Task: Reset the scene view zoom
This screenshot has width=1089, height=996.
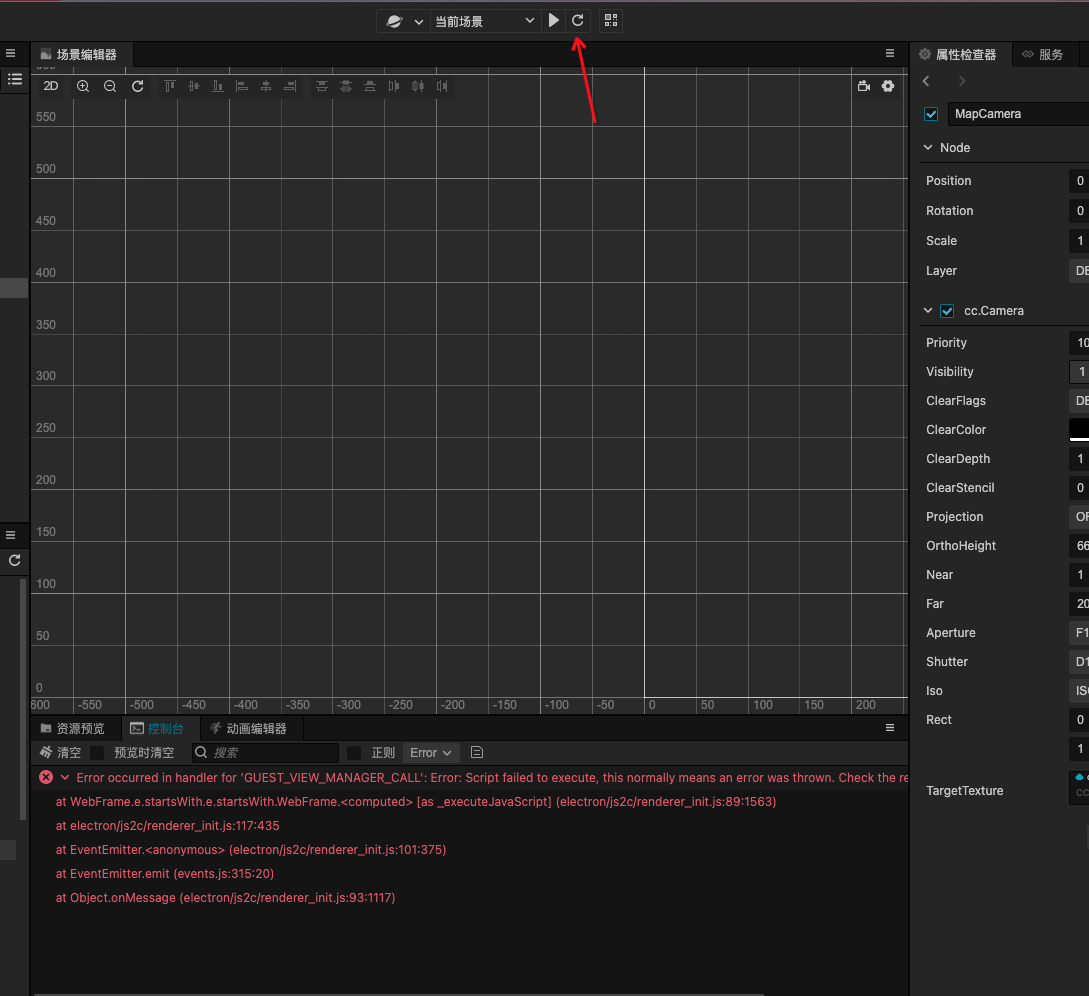Action: point(138,86)
